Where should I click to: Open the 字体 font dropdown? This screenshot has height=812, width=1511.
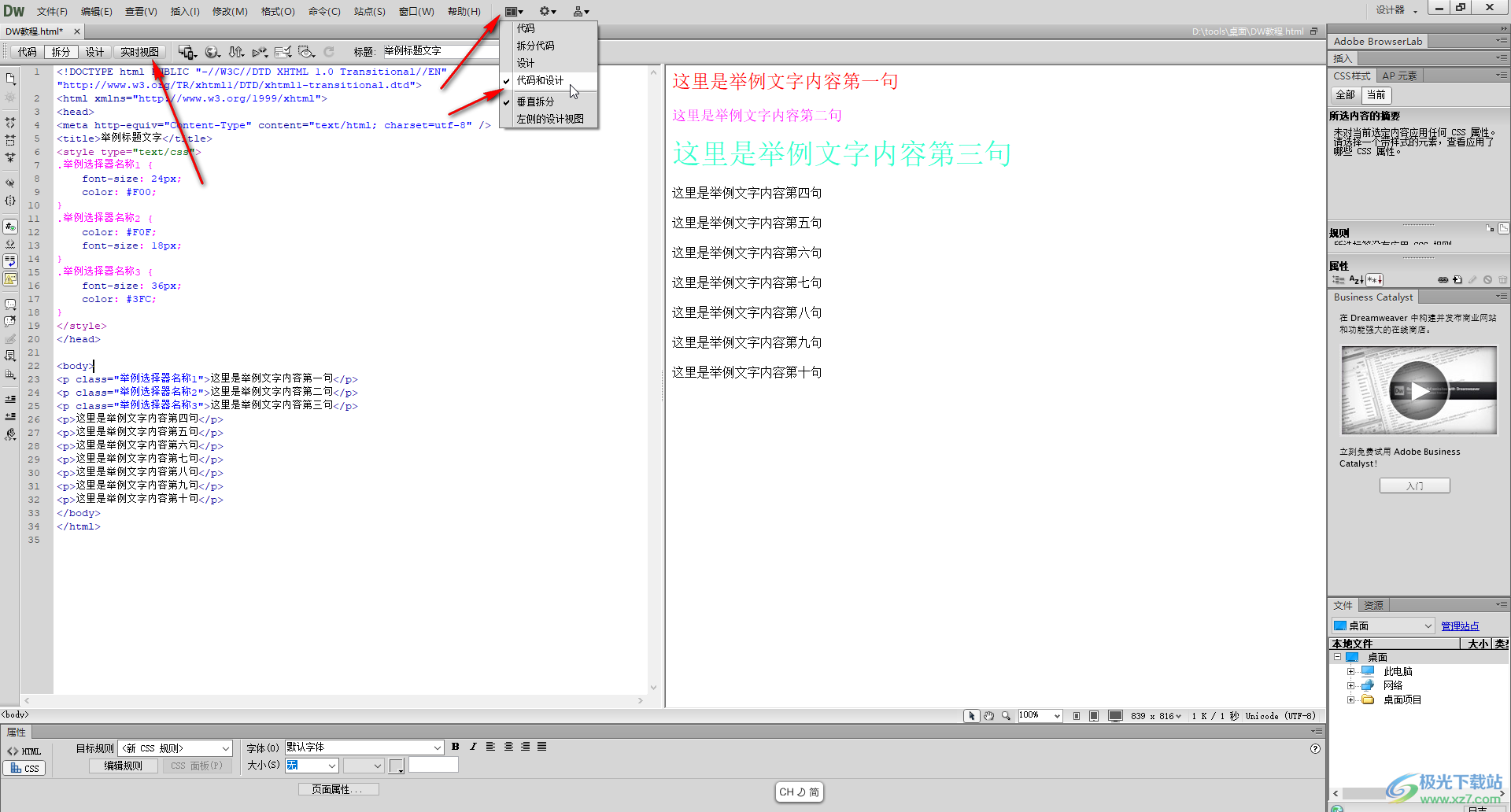point(364,747)
